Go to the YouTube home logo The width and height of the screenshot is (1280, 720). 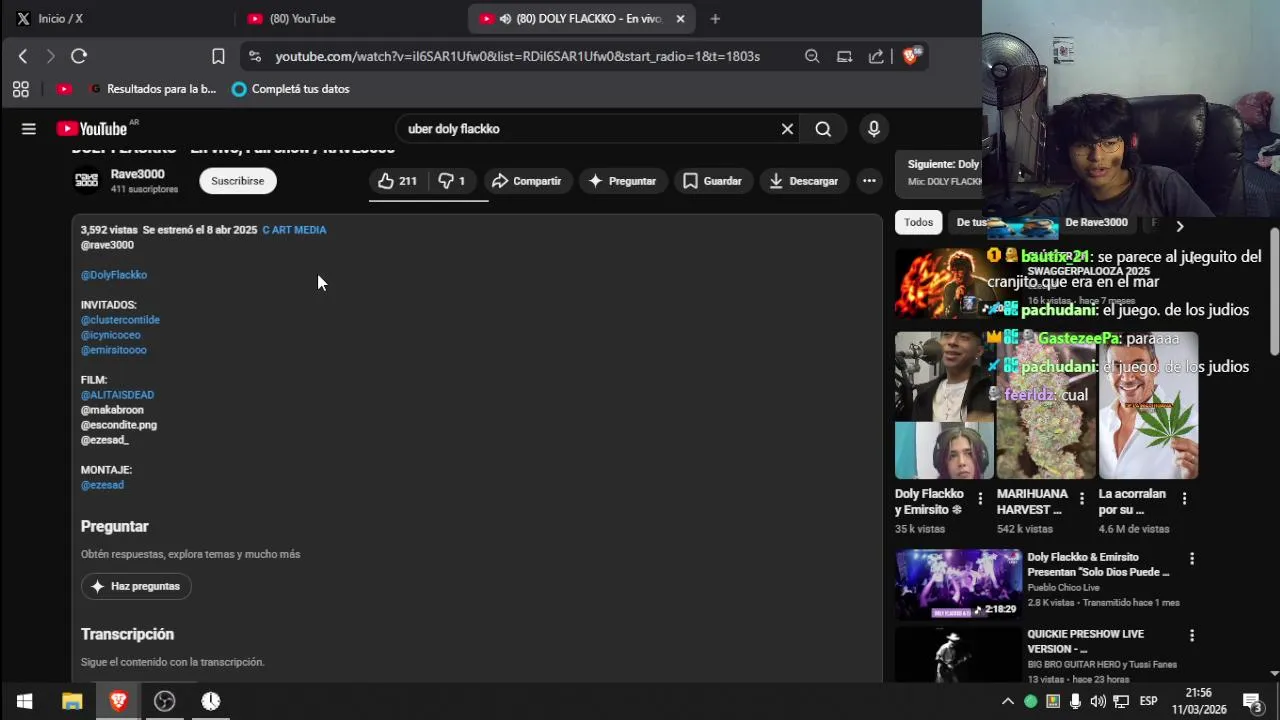(x=92, y=129)
